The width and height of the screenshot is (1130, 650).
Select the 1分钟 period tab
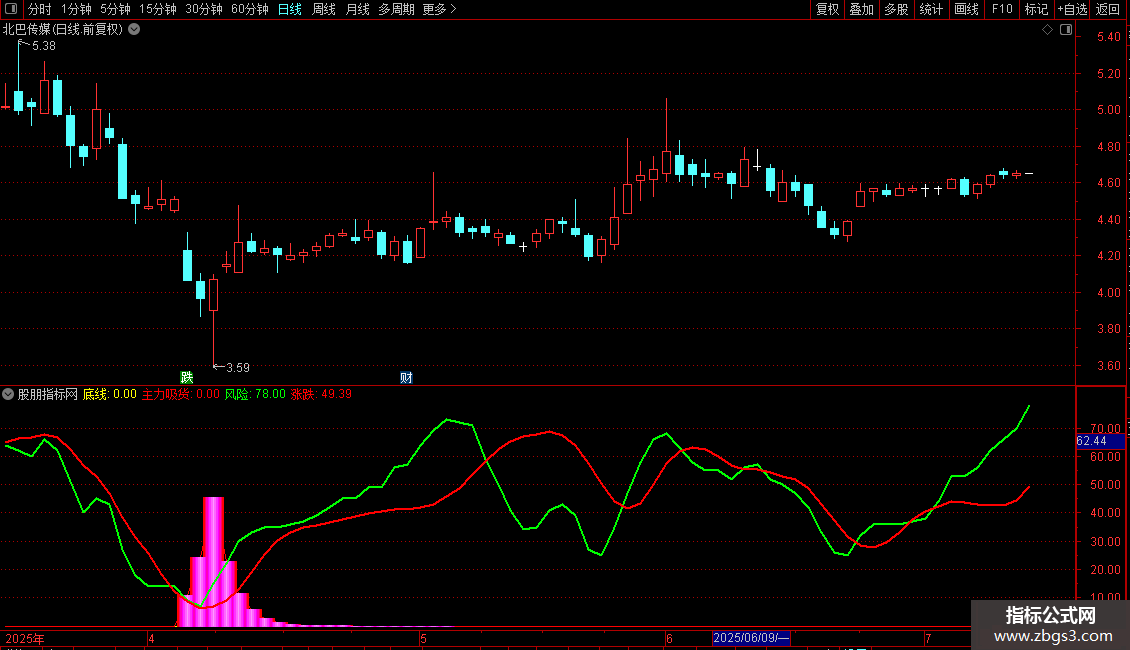point(76,9)
